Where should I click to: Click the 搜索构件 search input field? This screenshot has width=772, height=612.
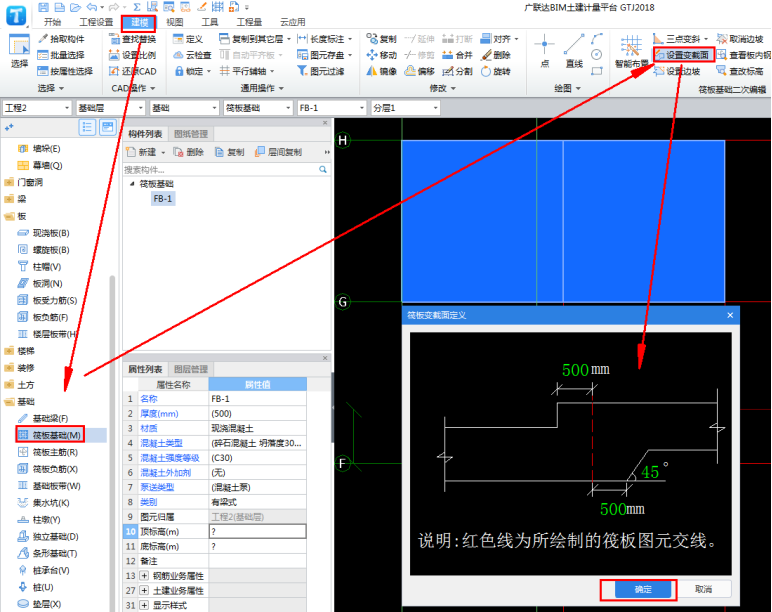point(220,169)
